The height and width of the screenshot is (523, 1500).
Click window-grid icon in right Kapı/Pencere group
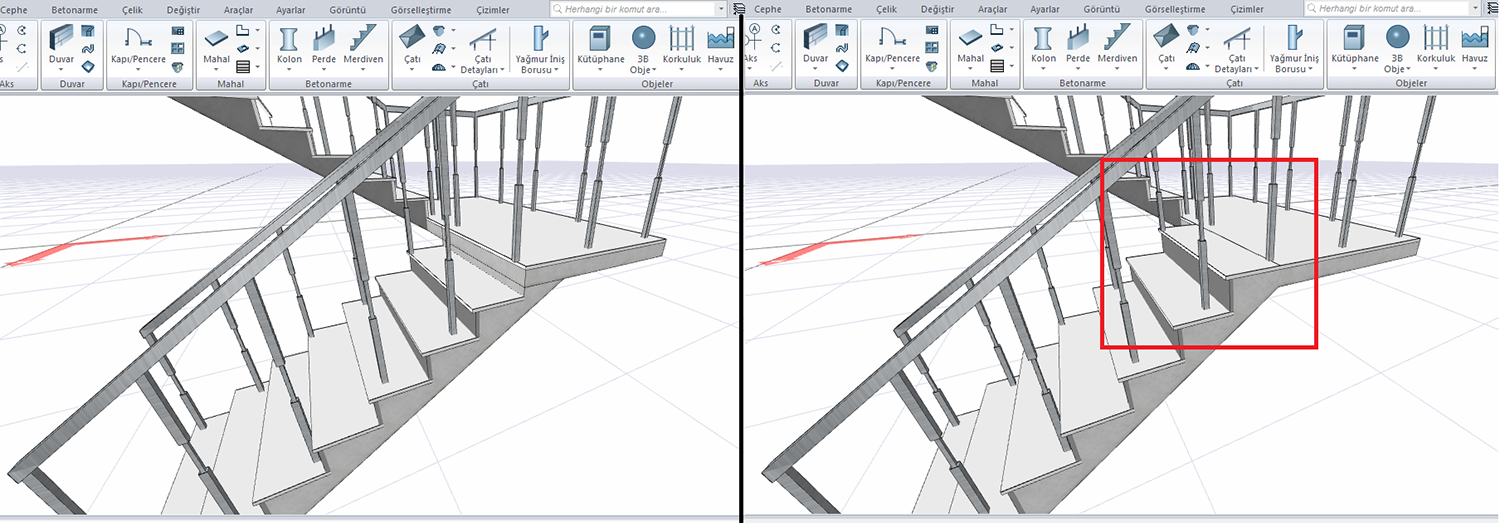(x=933, y=48)
